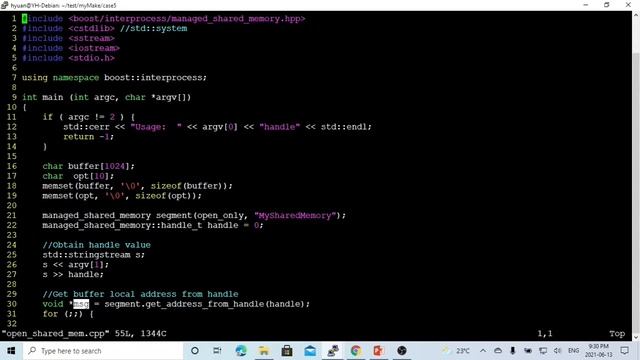The width and height of the screenshot is (640, 360).
Task: Click 'main' on line 9
Action: pos(53,98)
